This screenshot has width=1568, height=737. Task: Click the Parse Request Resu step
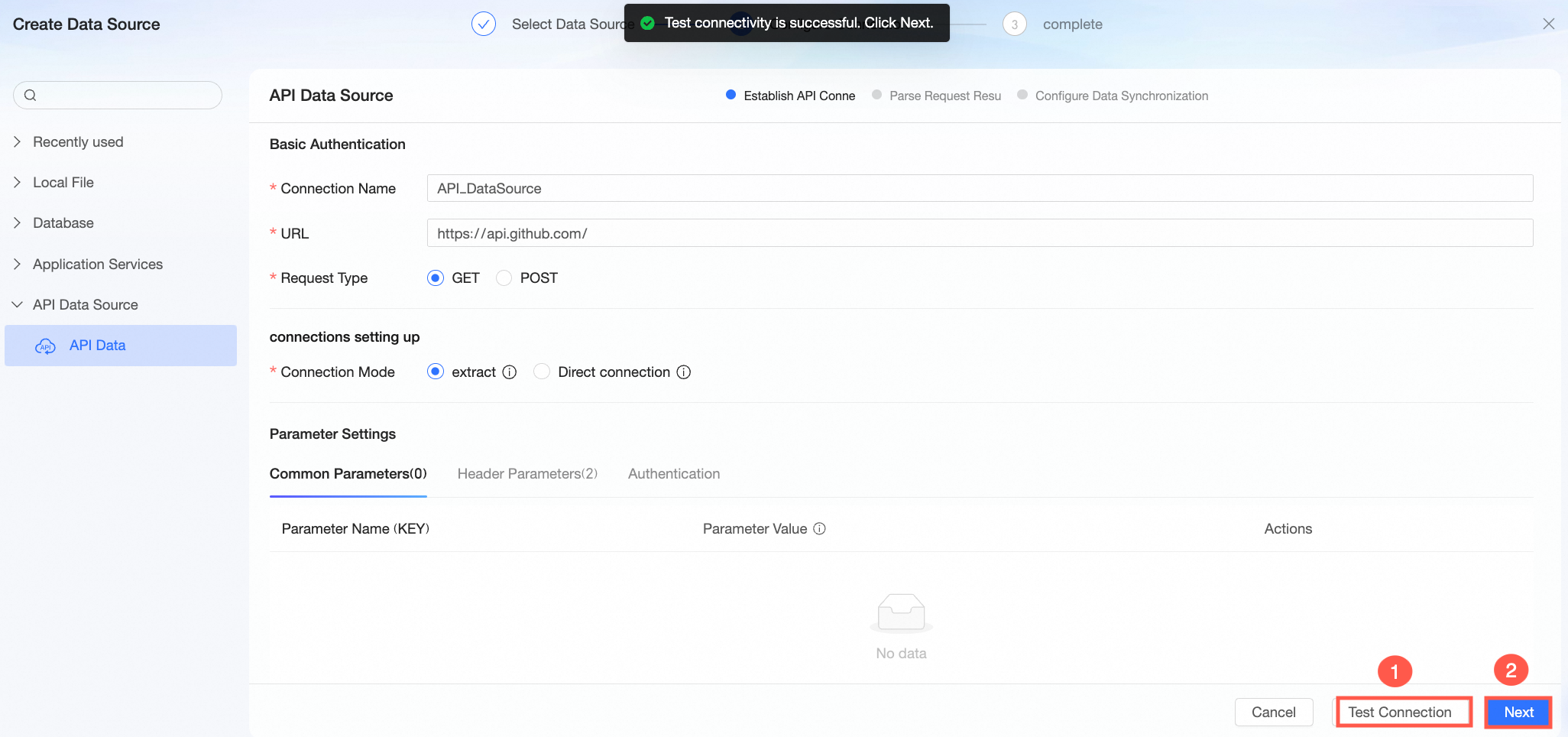pyautogui.click(x=936, y=96)
